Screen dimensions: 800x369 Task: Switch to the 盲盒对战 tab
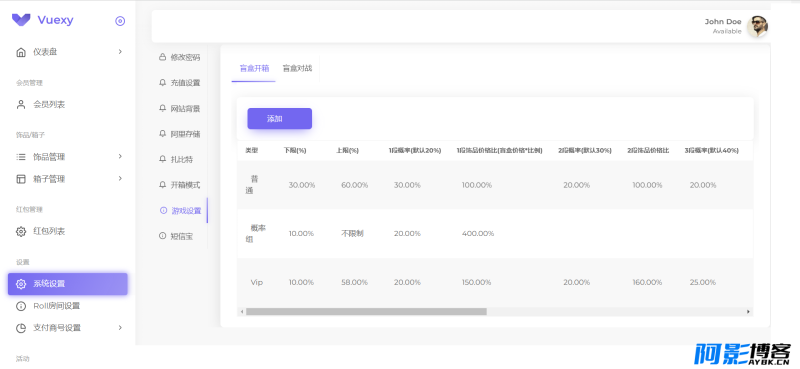[297, 68]
